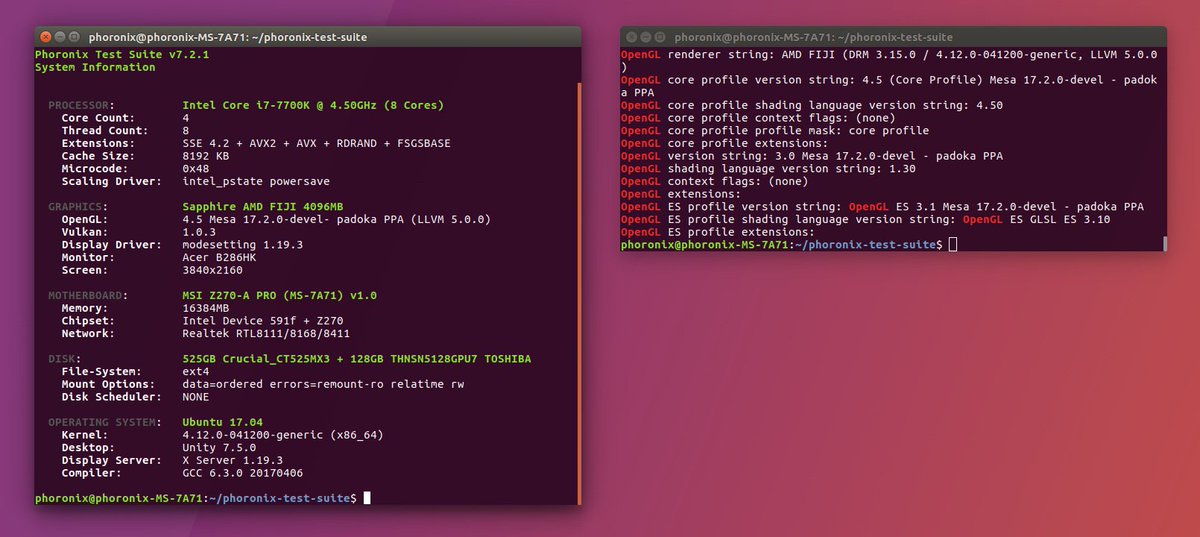
Task: Click "MSI Z270-A PRO (MS-7A71) v1.0"
Action: pos(280,296)
